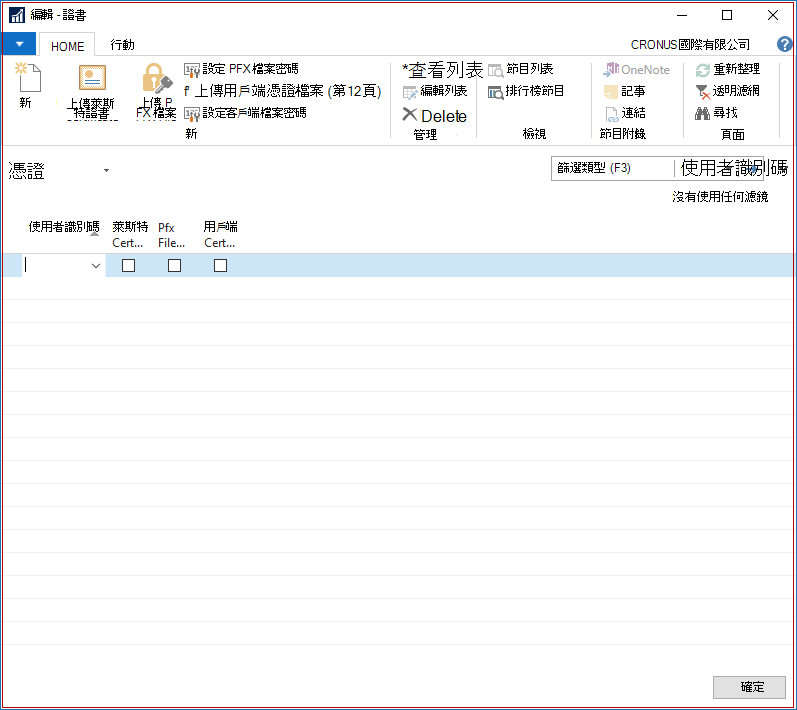Viewport: 797px width, 710px height.
Task: Click the 上傳 PFX 檔案 padlock icon
Action: 157,78
